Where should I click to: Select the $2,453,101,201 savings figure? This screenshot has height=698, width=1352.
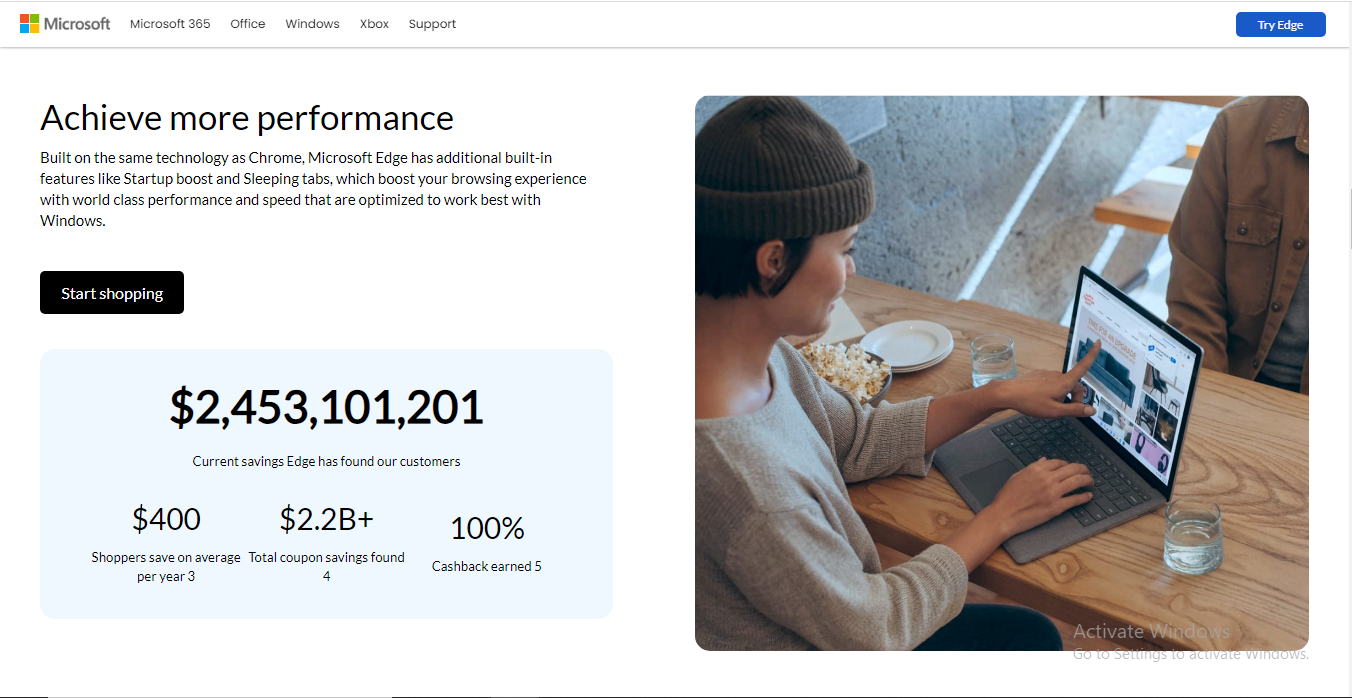326,408
